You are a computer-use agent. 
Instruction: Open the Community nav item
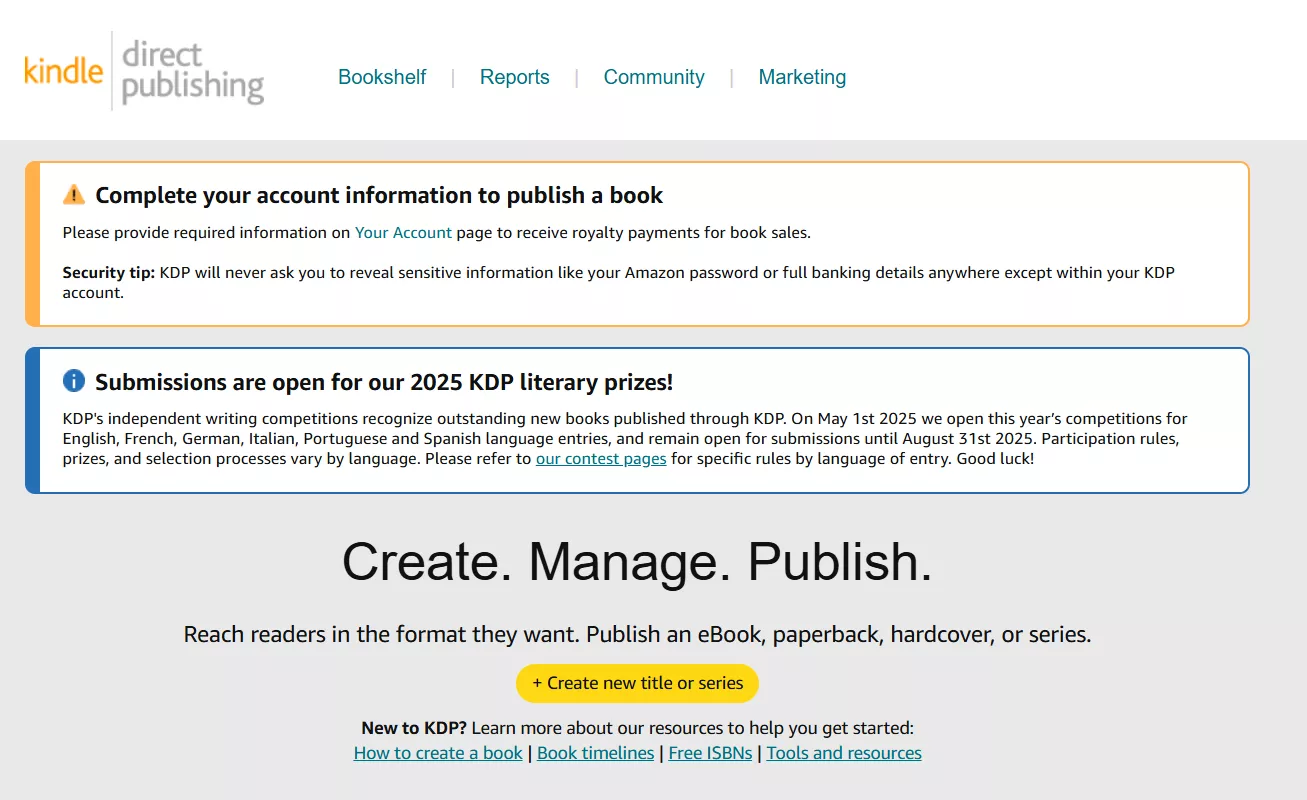pyautogui.click(x=653, y=77)
